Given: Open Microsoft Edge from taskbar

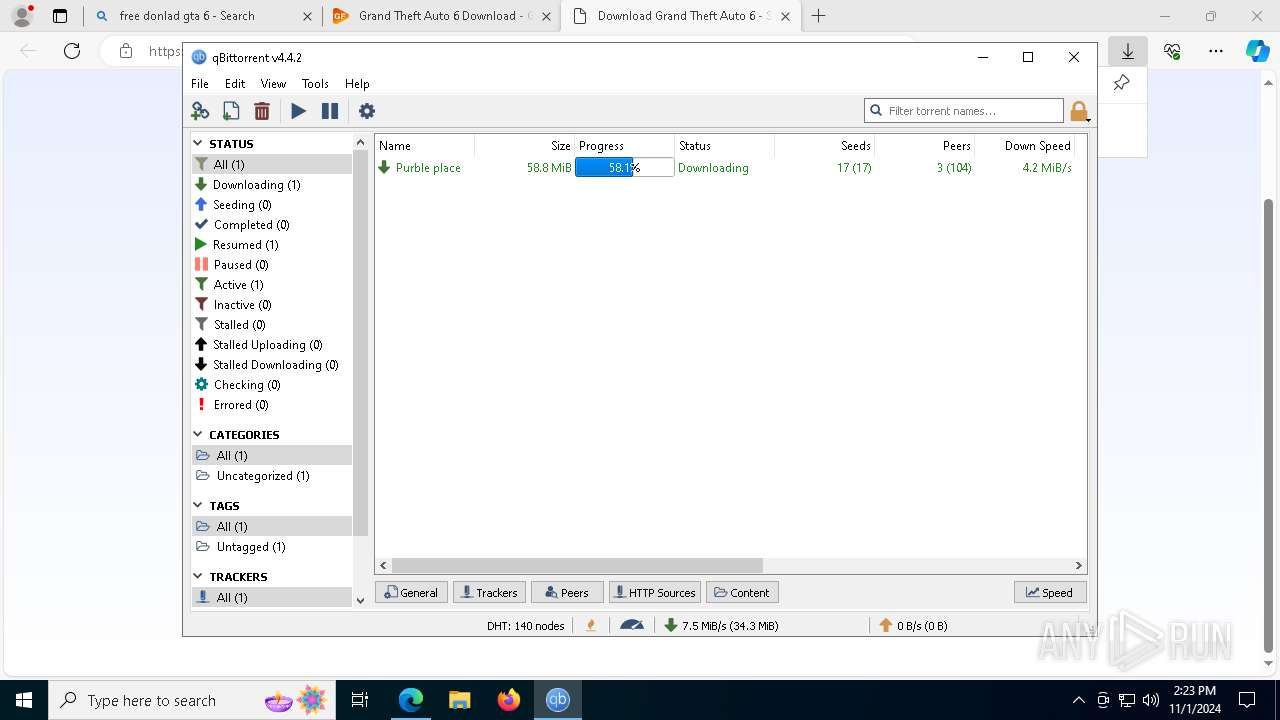Looking at the screenshot, I should (x=411, y=700).
